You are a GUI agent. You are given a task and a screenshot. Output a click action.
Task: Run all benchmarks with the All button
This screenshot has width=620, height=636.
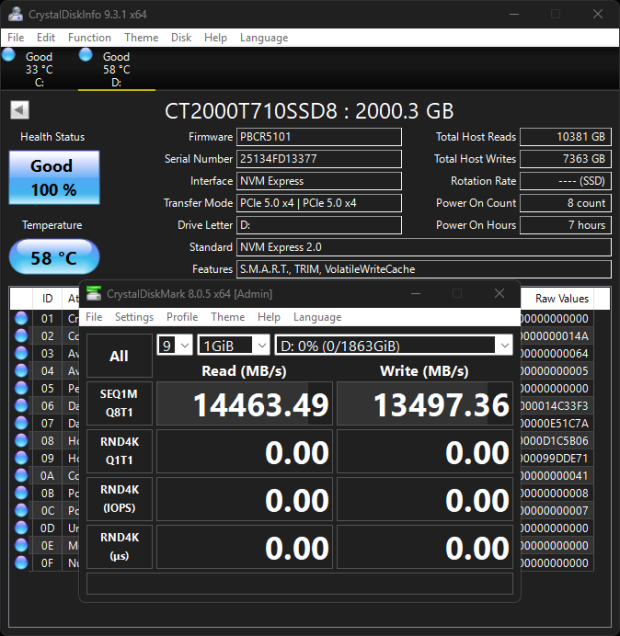click(119, 356)
